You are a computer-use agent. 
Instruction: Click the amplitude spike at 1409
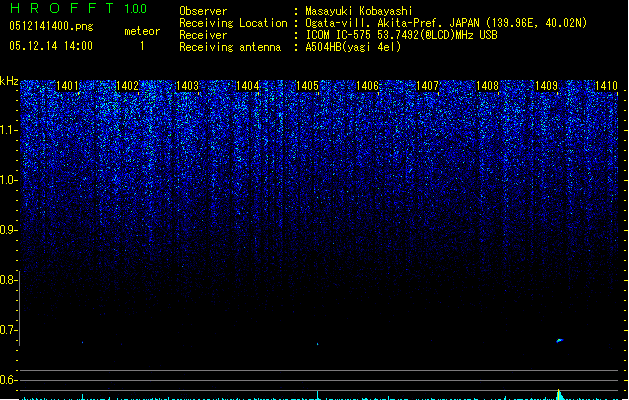pyautogui.click(x=559, y=394)
